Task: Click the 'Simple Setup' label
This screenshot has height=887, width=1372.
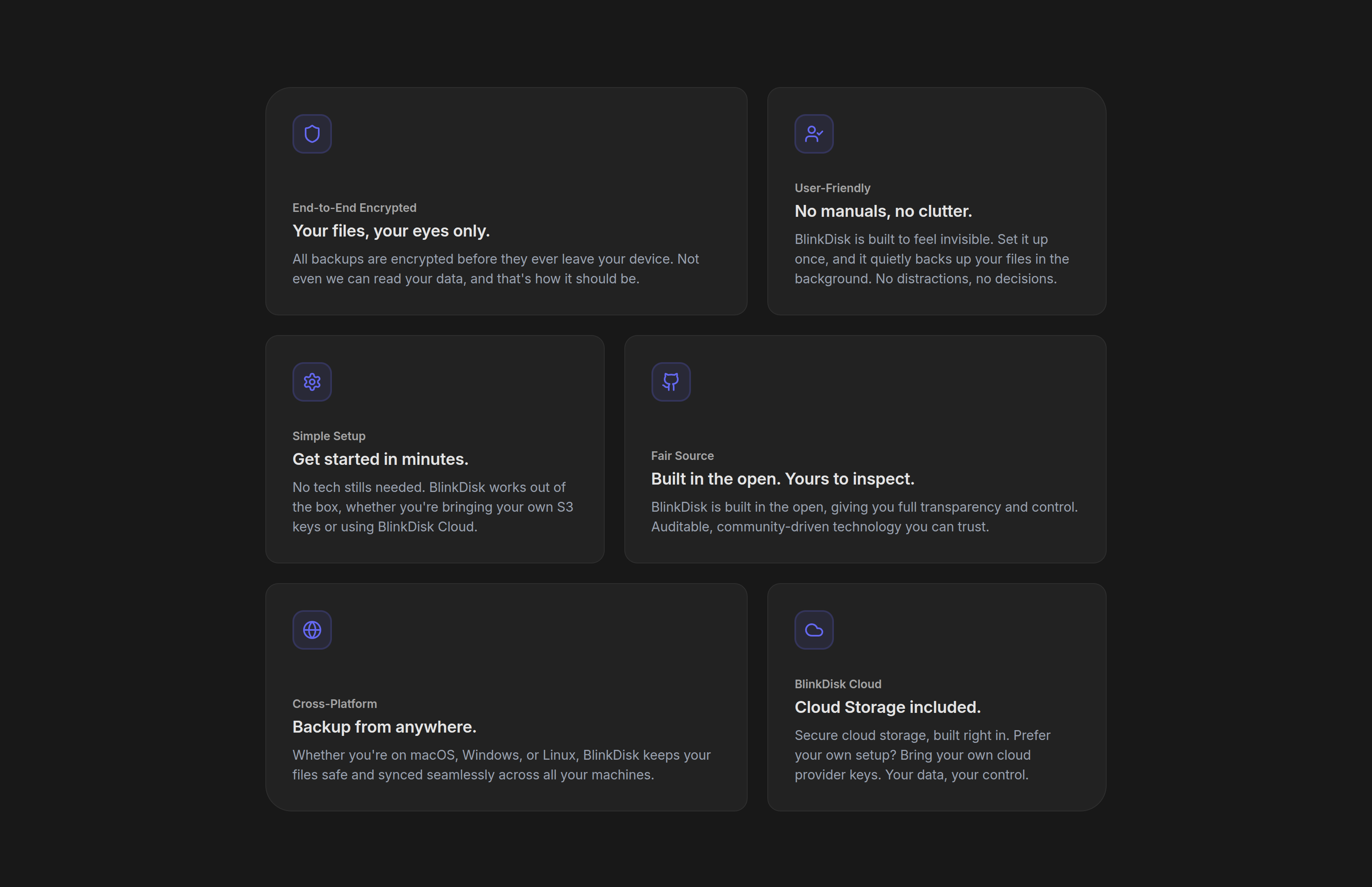Action: point(329,436)
